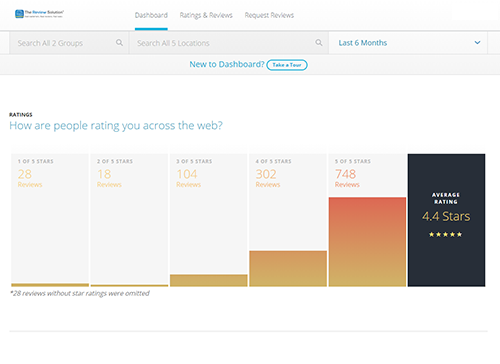Click the 4 OF 5 STARS label
This screenshot has width=500, height=364.
coord(273,161)
